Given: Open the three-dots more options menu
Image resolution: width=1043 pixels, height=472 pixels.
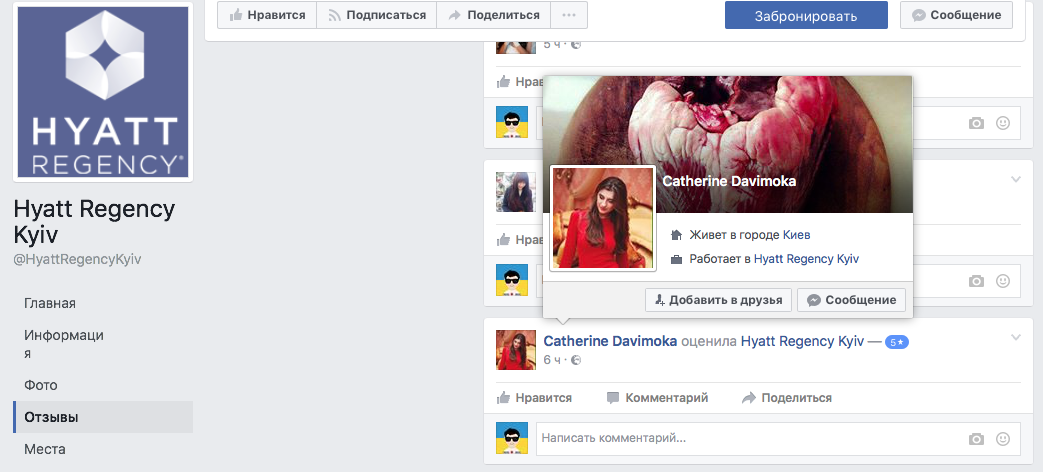Looking at the screenshot, I should point(569,15).
